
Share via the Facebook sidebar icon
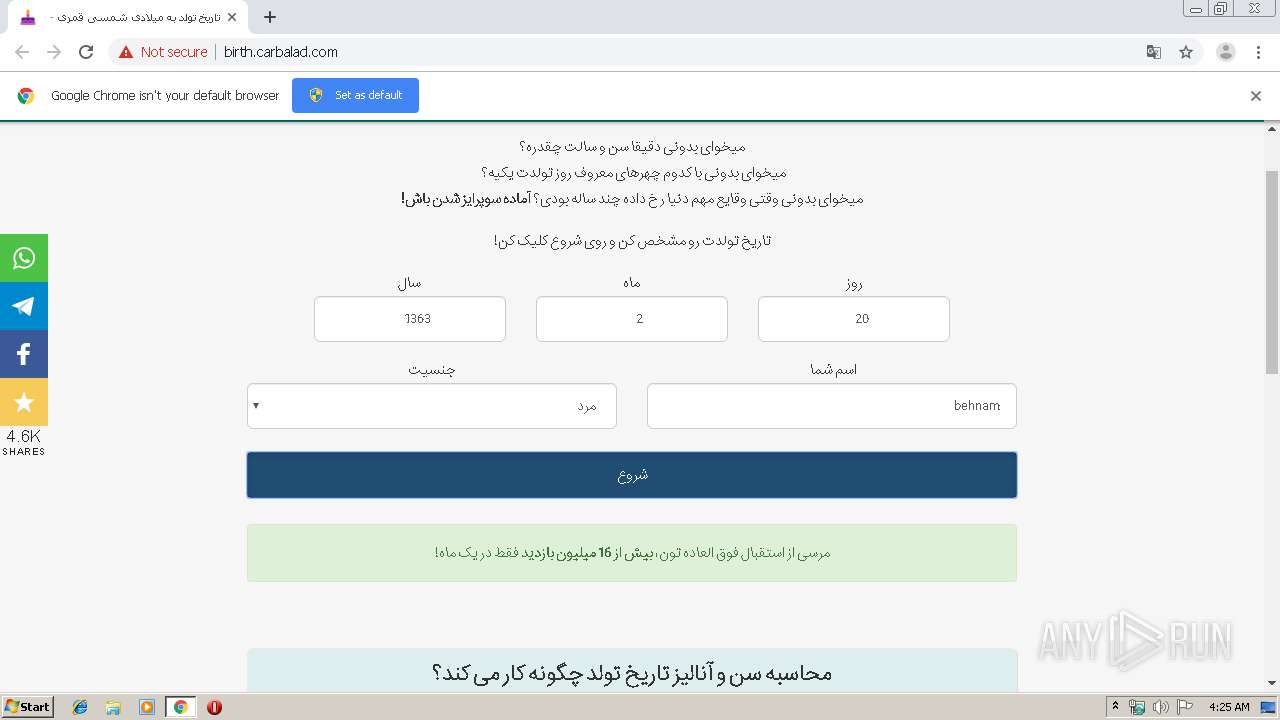coord(24,354)
